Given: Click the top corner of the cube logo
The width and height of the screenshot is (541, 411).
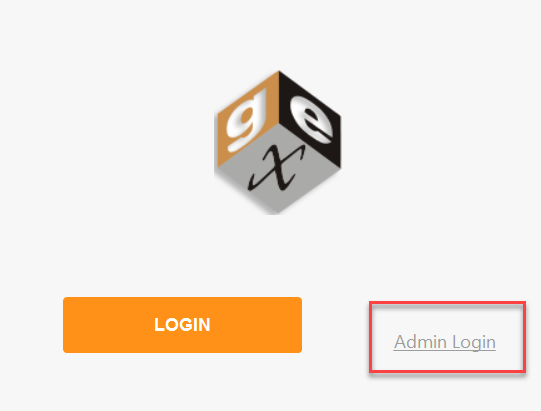Looking at the screenshot, I should 279,72.
